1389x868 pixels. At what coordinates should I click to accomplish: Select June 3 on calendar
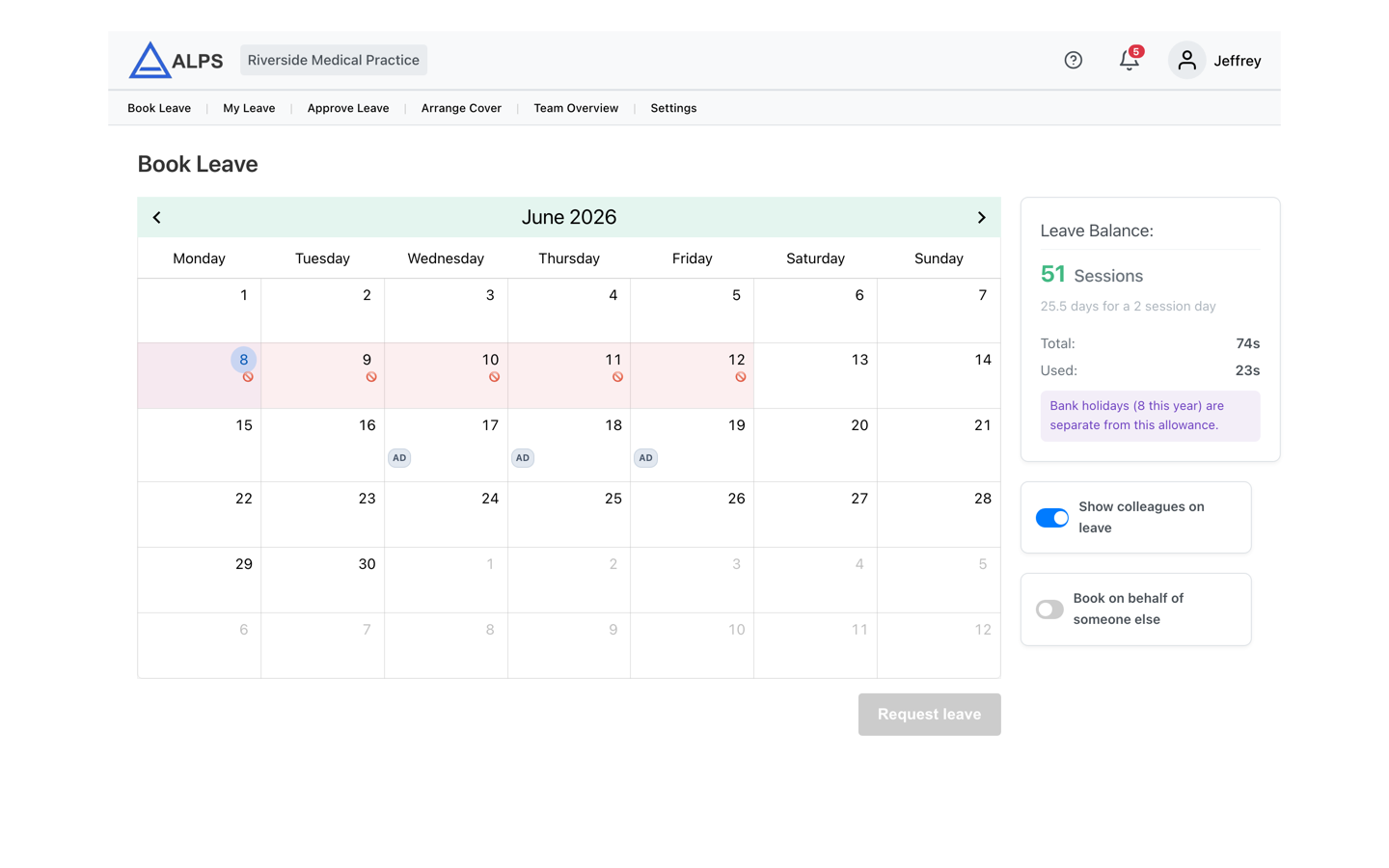click(x=446, y=311)
